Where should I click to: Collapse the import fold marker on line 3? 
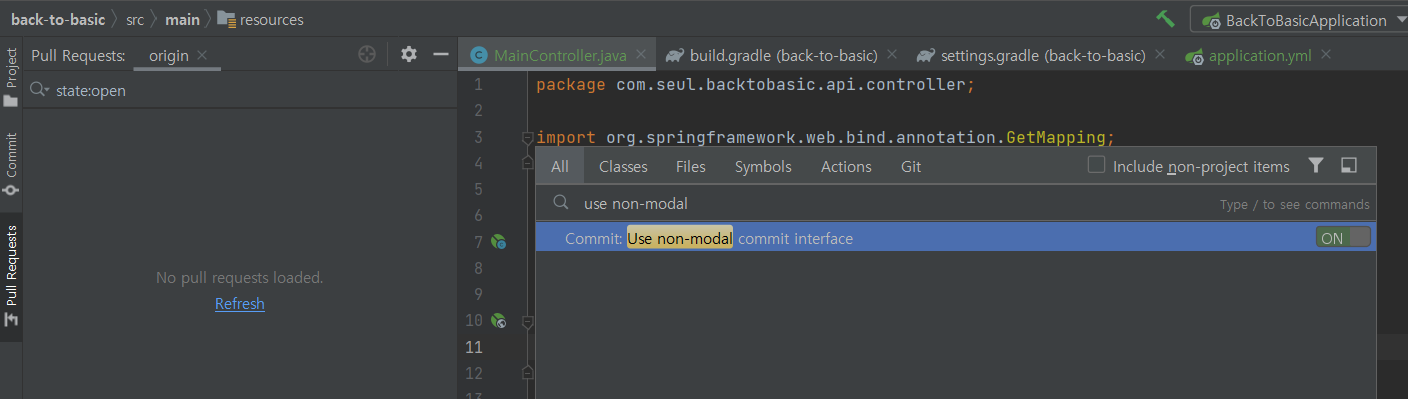pyautogui.click(x=527, y=138)
